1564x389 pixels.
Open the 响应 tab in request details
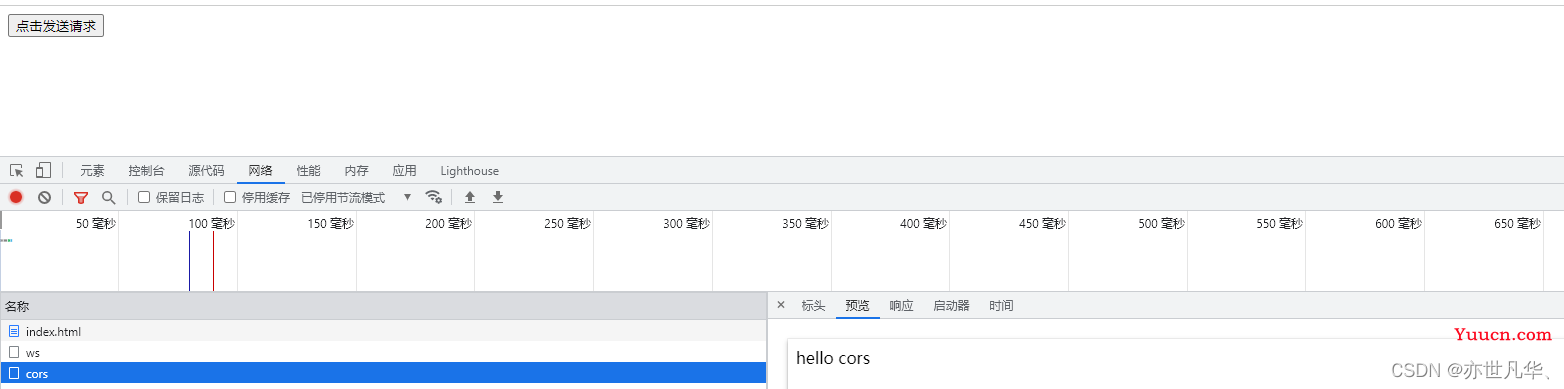click(x=902, y=306)
